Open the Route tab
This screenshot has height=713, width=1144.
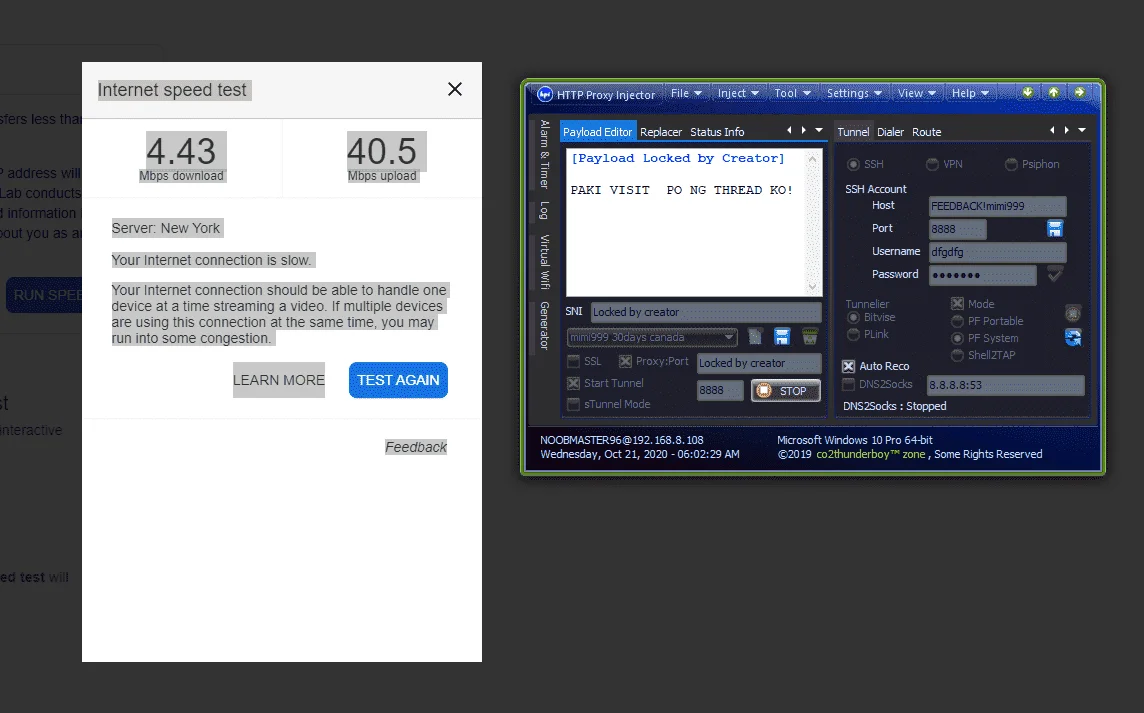click(927, 132)
